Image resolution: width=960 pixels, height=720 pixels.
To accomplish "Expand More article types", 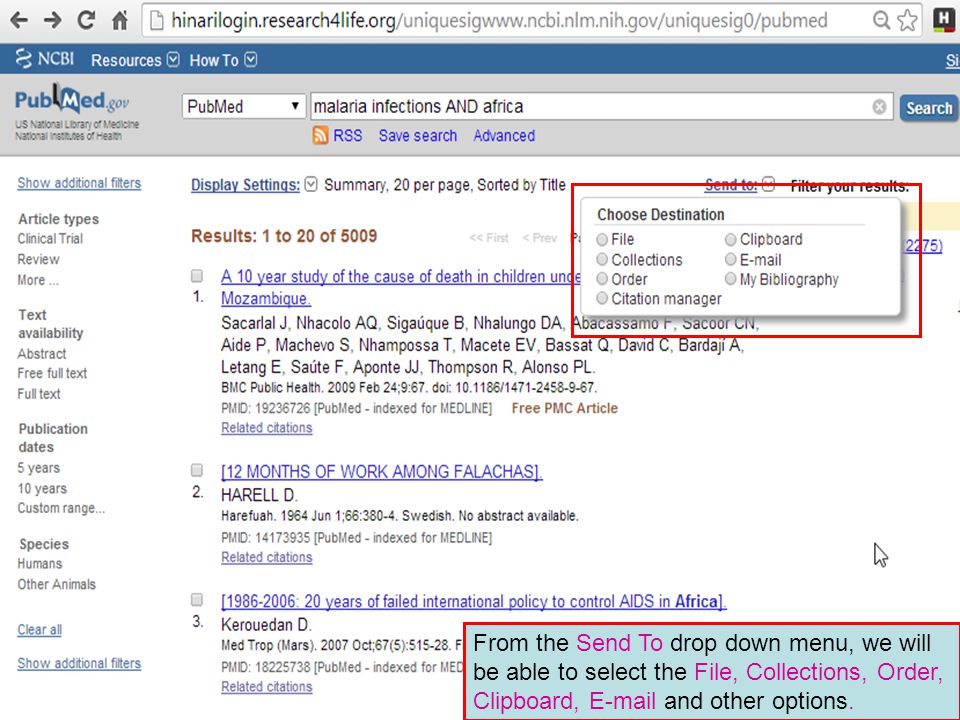I will point(38,280).
